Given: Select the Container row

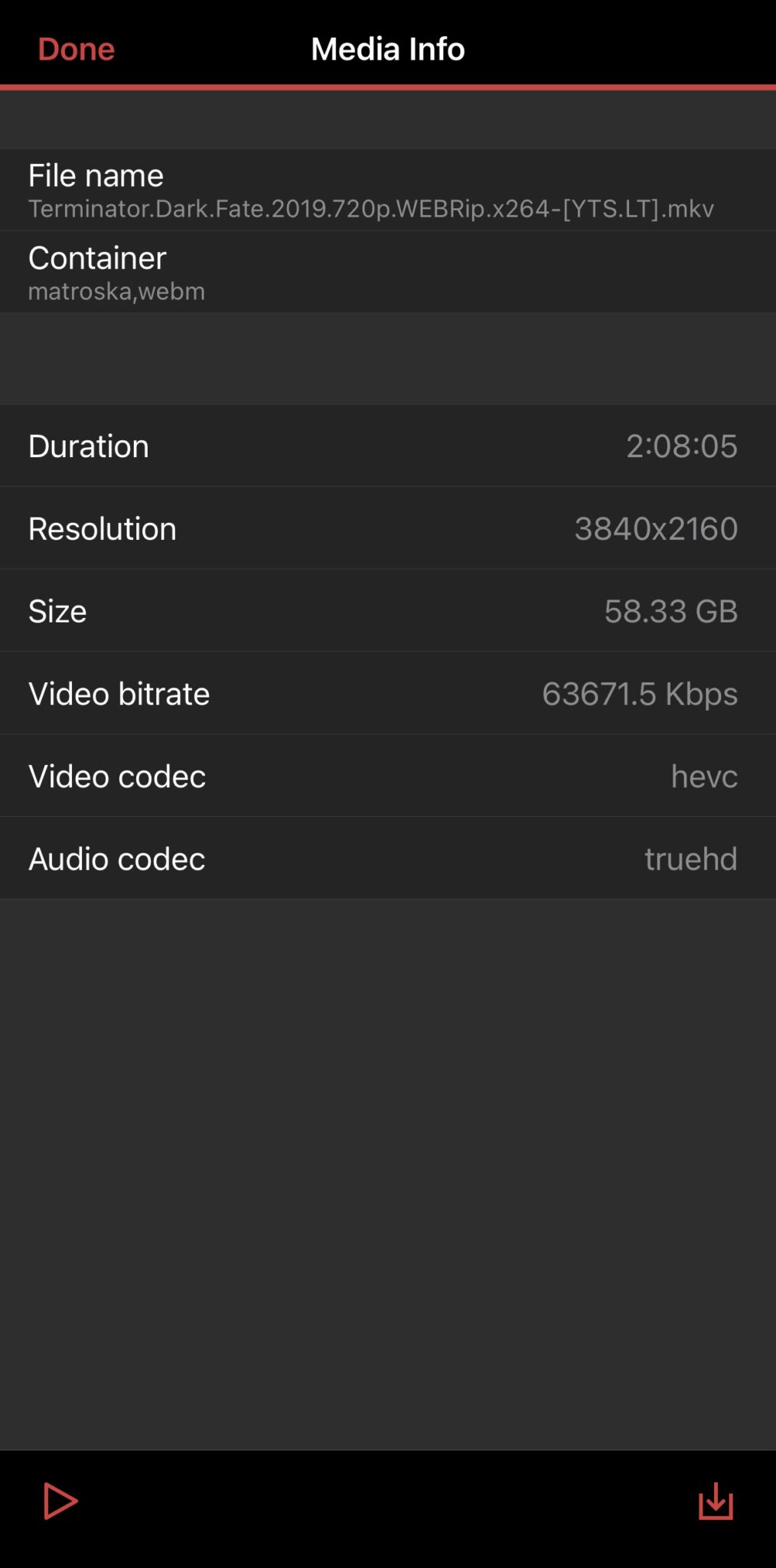Looking at the screenshot, I should (x=388, y=272).
